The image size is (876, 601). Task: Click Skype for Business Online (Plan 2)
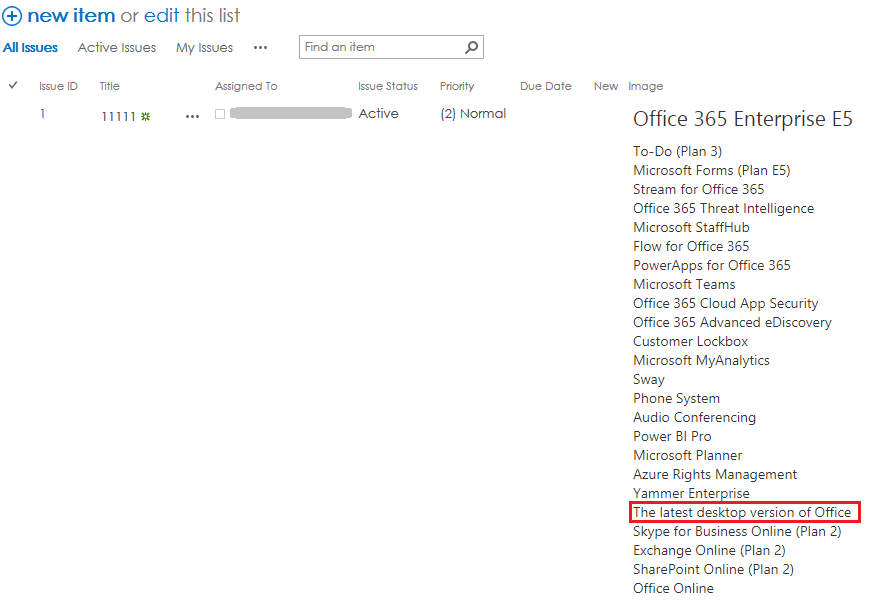coord(737,531)
